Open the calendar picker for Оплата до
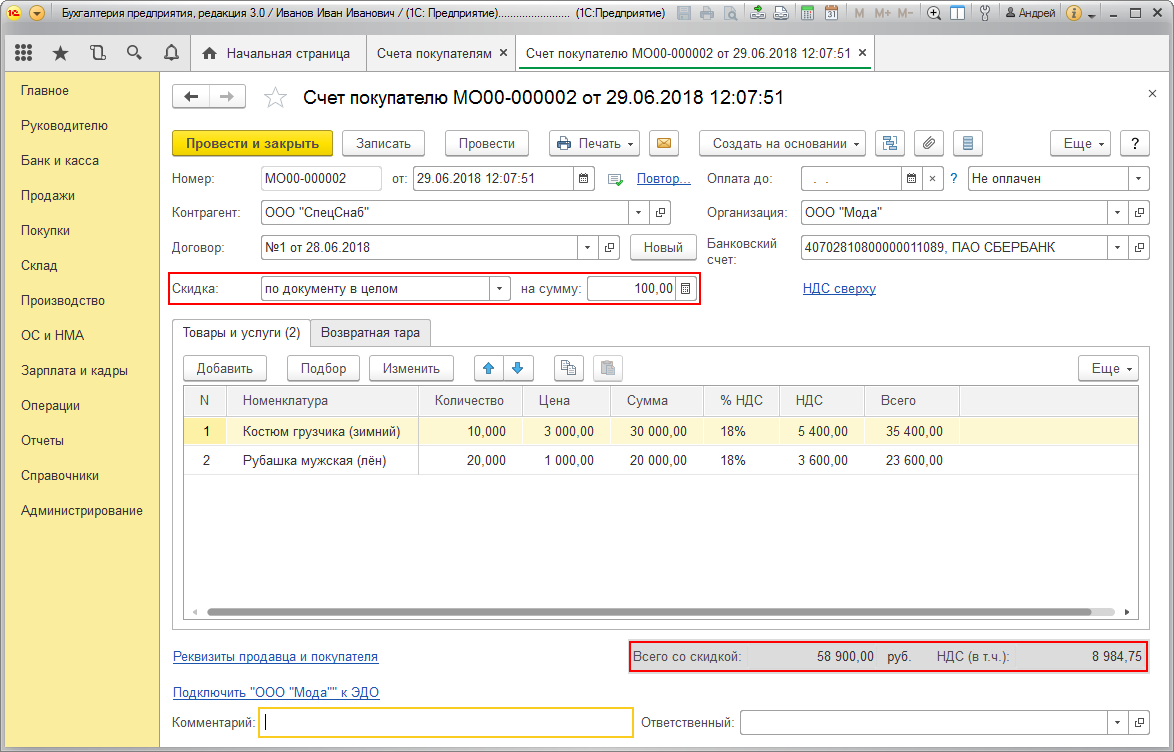 (x=911, y=179)
